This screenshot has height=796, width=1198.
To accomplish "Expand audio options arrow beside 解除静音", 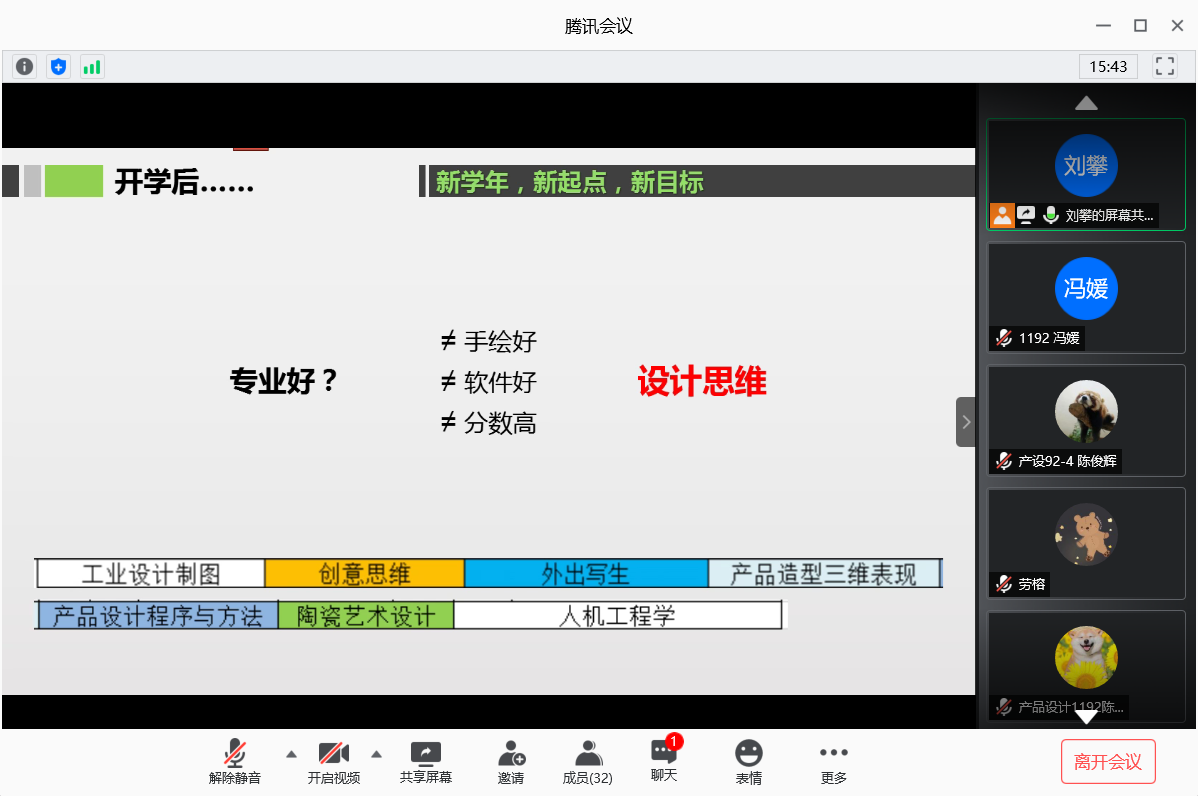I will pyautogui.click(x=291, y=754).
